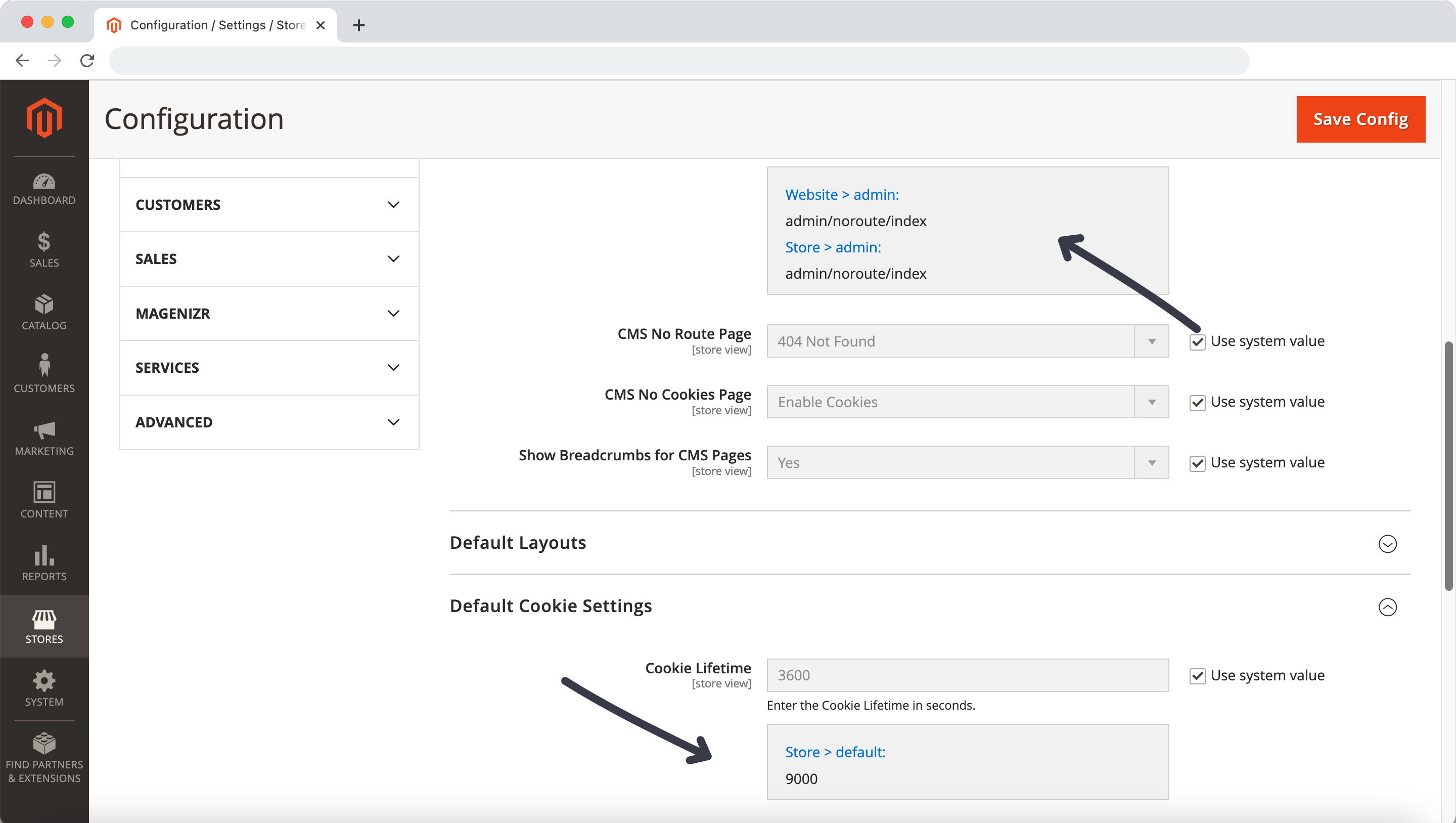Expand the Customers configuration section

click(x=268, y=205)
